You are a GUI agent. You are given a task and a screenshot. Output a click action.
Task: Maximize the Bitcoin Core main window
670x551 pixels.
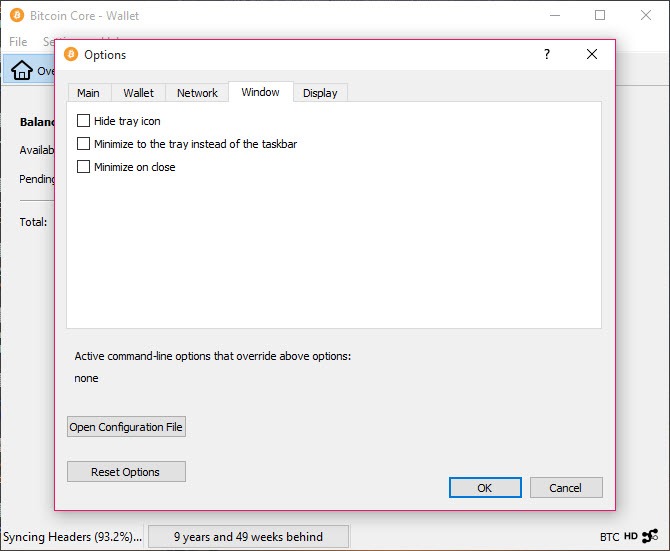coord(600,15)
